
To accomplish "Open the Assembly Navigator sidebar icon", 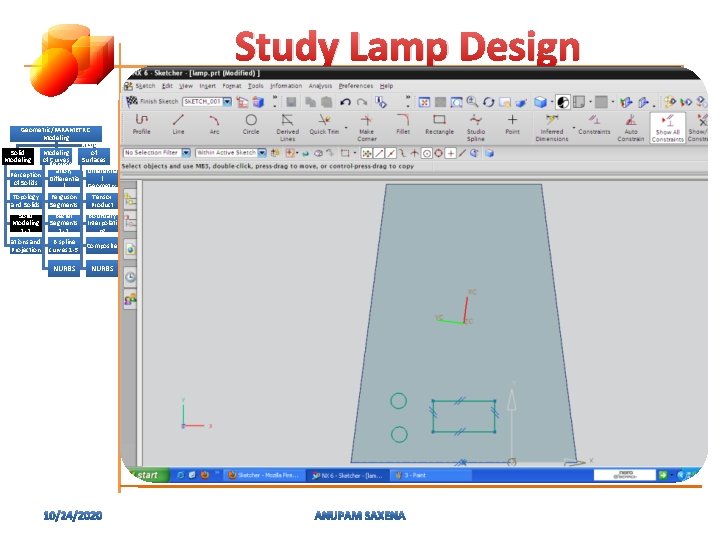I will point(130,200).
